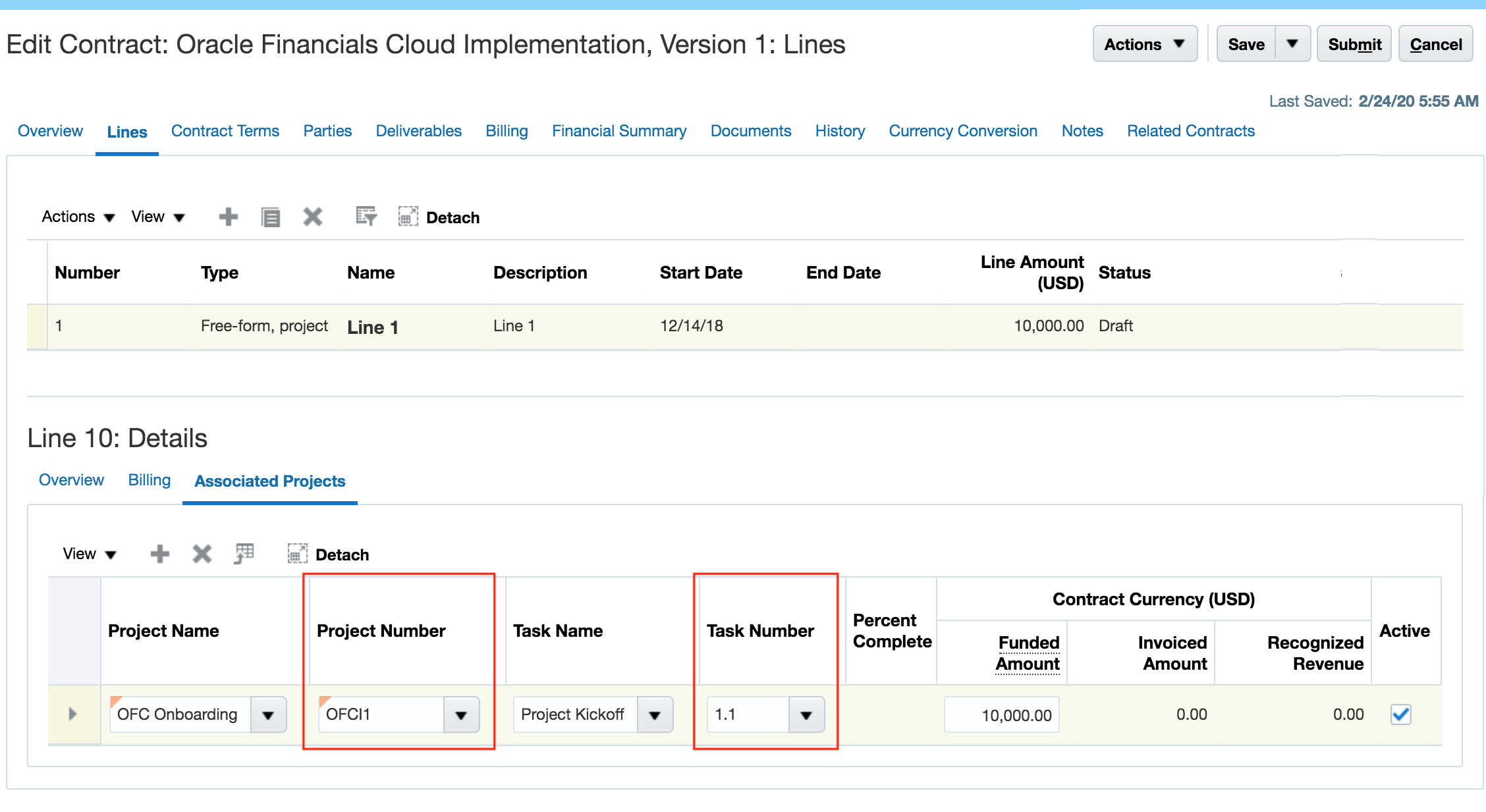
Task: Click the Cancel button
Action: [x=1435, y=44]
